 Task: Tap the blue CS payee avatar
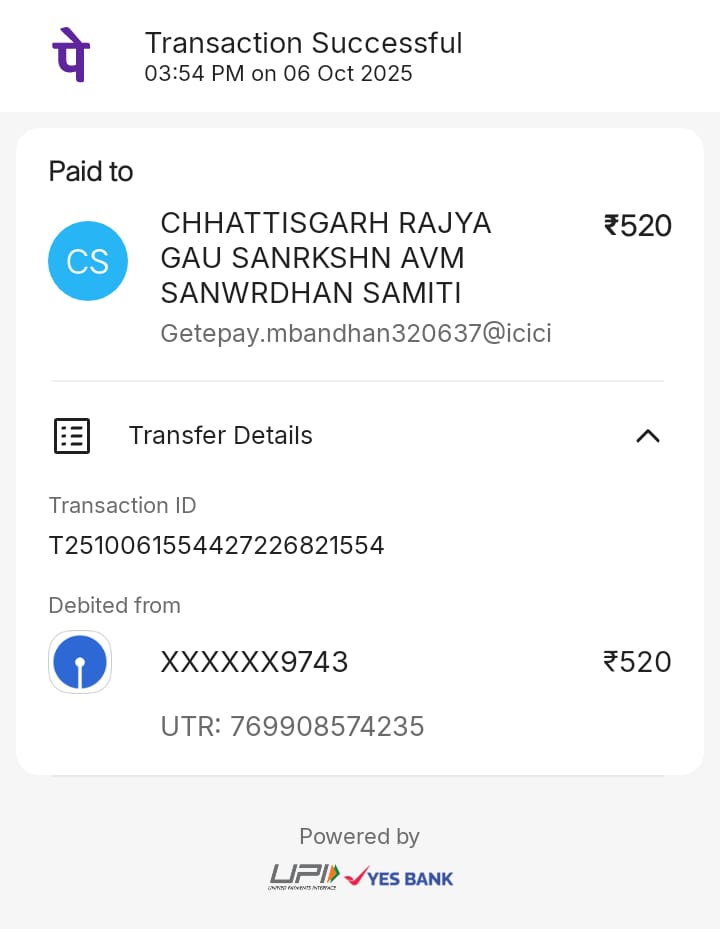(x=88, y=261)
